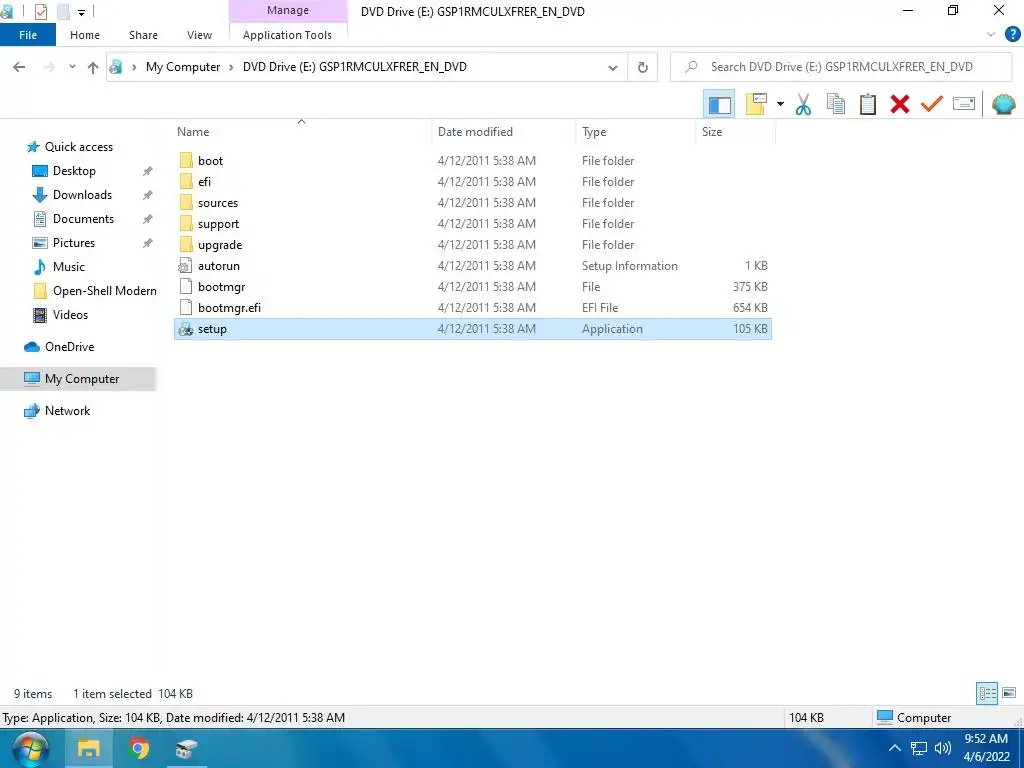Open the recent locations dropdown
Viewport: 1024px width, 768px height.
click(x=72, y=67)
